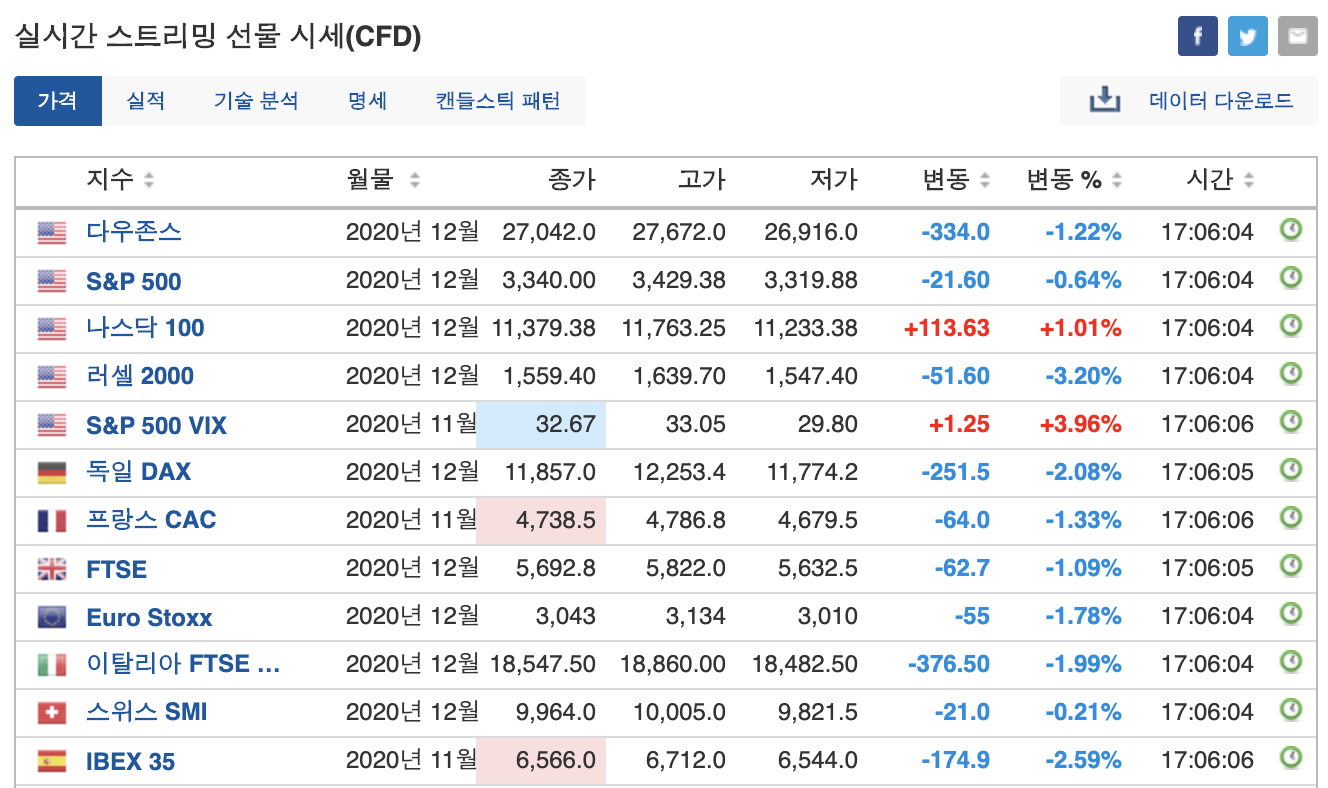Share by email envelope icon
The width and height of the screenshot is (1328, 788).
1297,37
